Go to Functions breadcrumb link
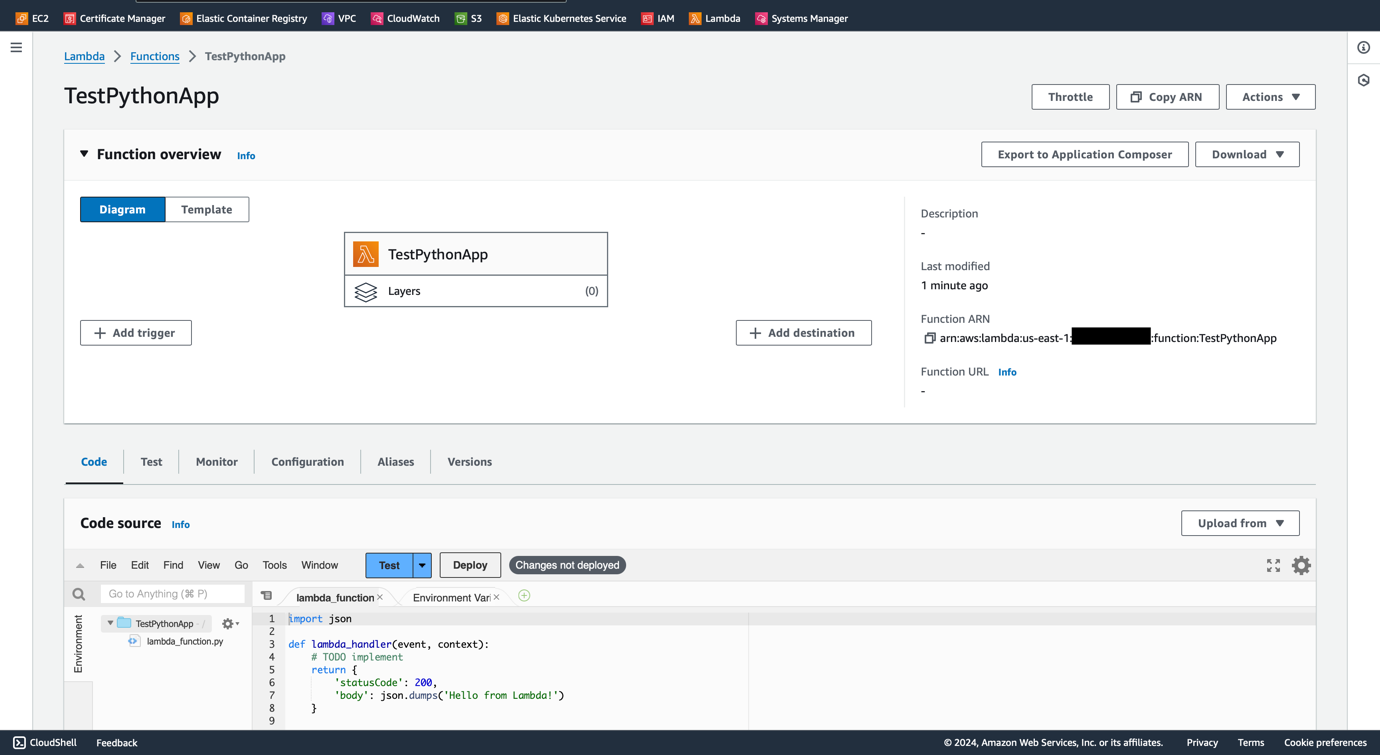 coord(155,56)
